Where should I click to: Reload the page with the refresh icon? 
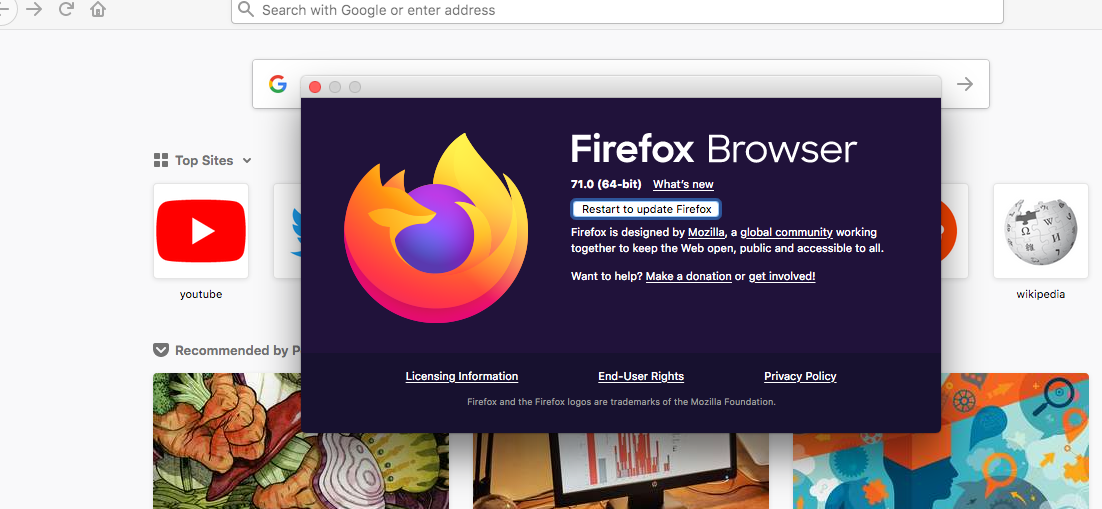coord(66,9)
